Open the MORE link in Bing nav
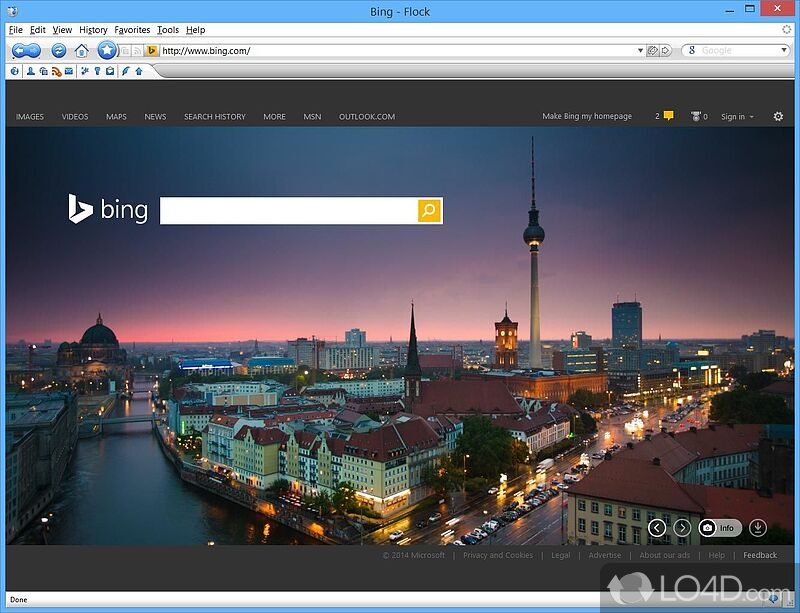Image resolution: width=800 pixels, height=613 pixels. pyautogui.click(x=274, y=117)
